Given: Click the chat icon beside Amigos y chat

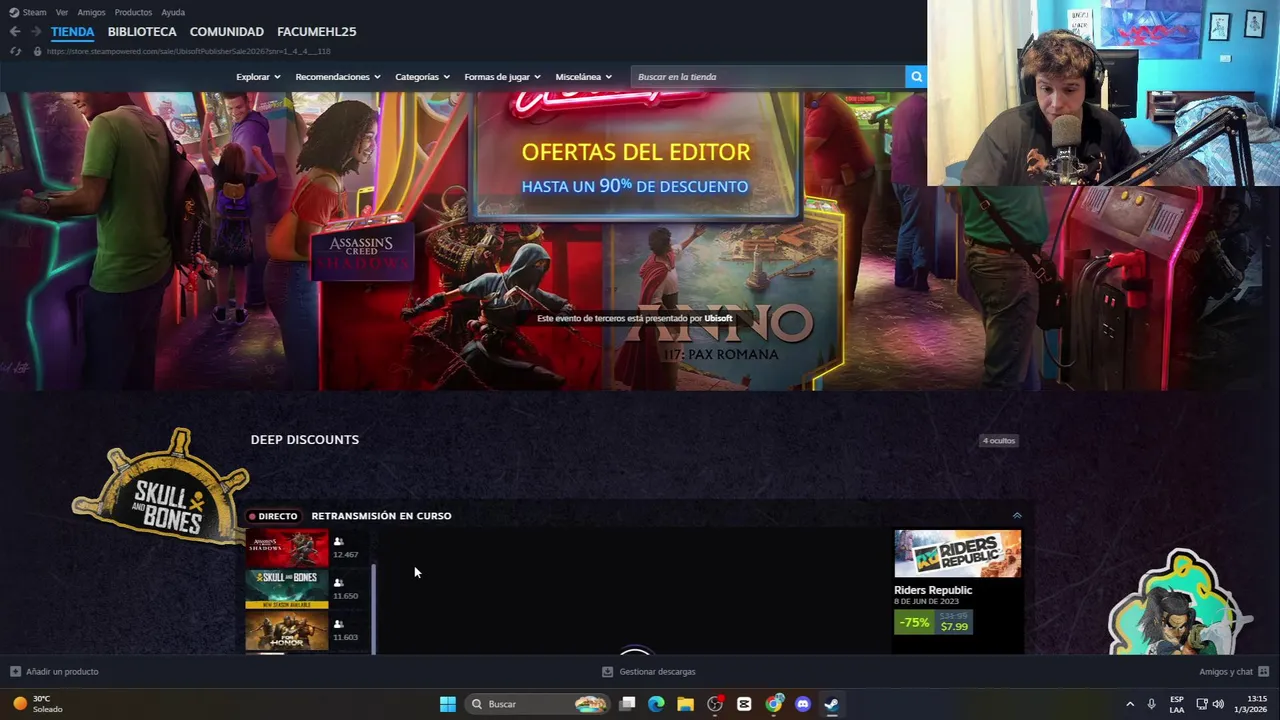Looking at the screenshot, I should pos(1263,672).
